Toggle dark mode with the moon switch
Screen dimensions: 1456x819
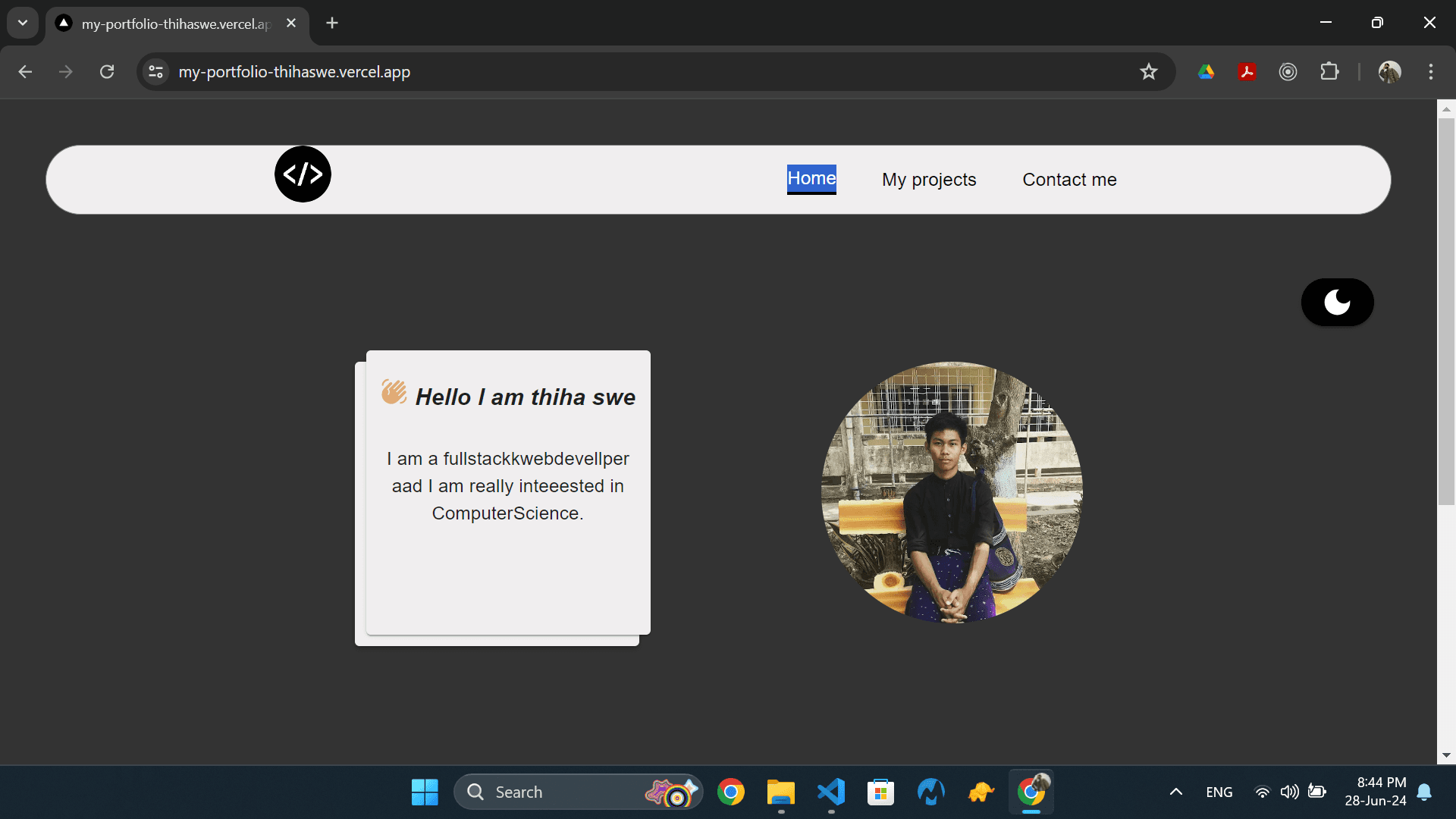coord(1337,302)
